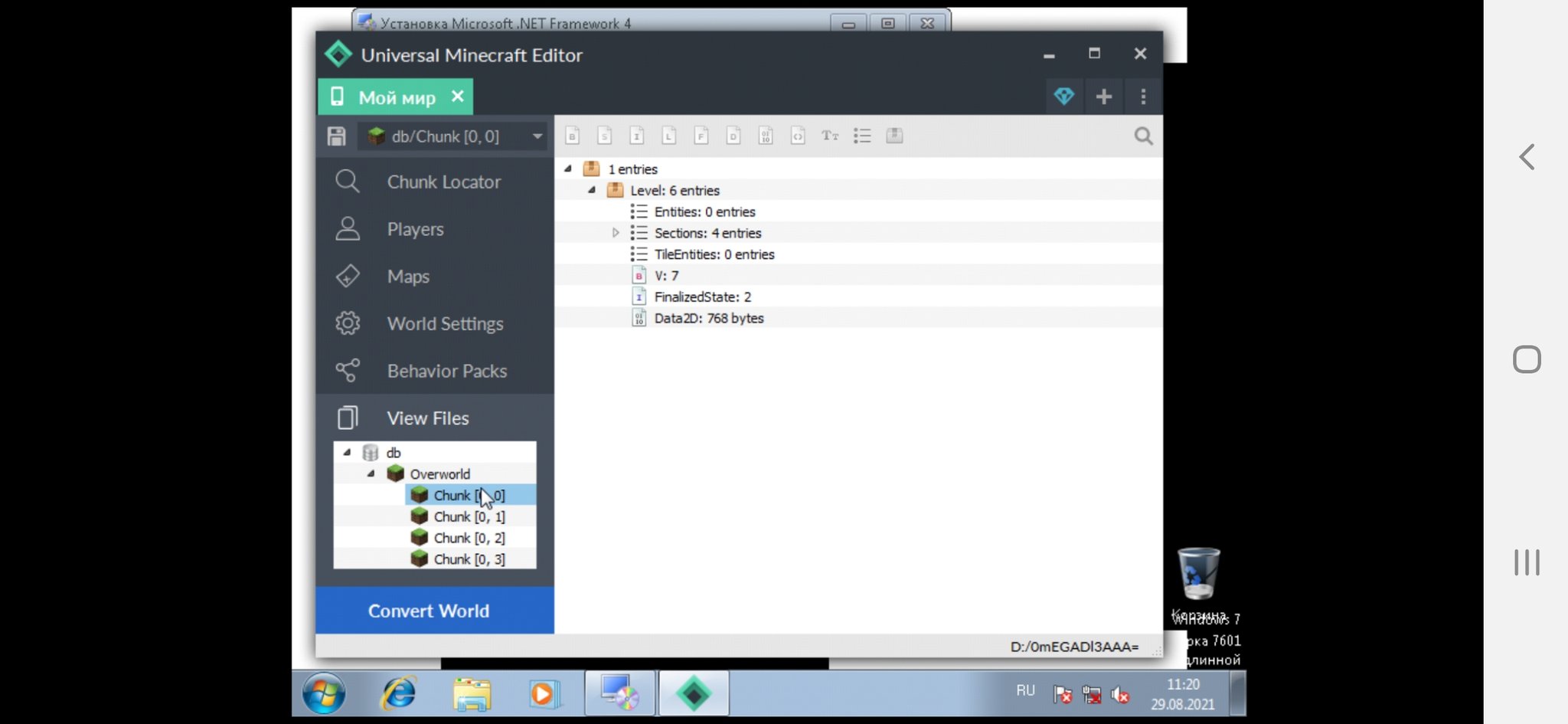Viewport: 1568px width, 724px height.
Task: Add an Int tag from the toolbar
Action: (636, 136)
